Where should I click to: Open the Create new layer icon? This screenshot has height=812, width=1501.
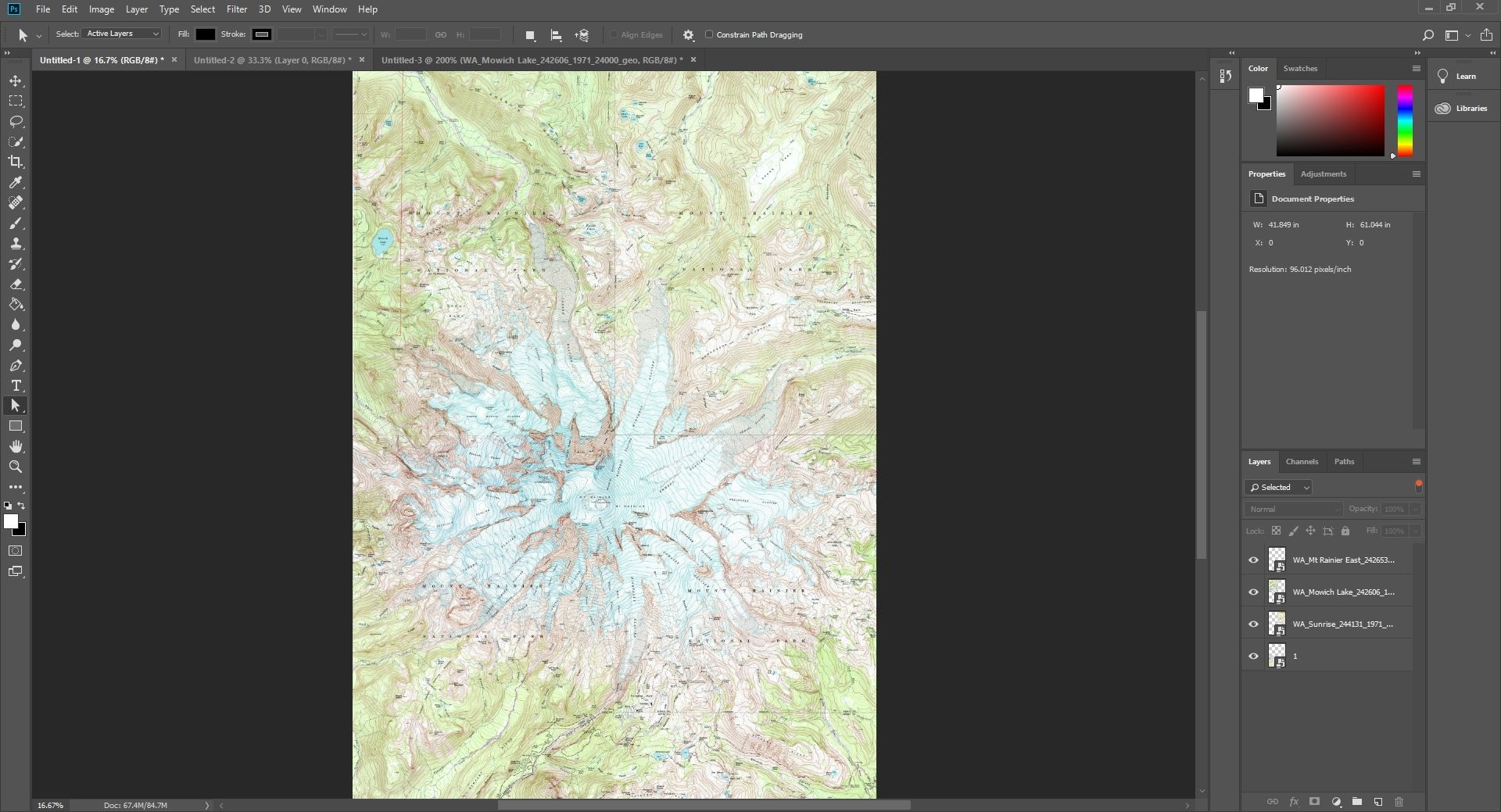click(x=1377, y=802)
